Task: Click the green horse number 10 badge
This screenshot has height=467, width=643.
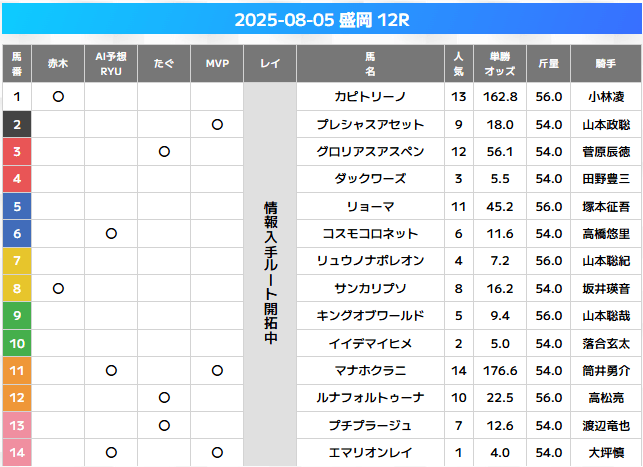Action: 17,343
